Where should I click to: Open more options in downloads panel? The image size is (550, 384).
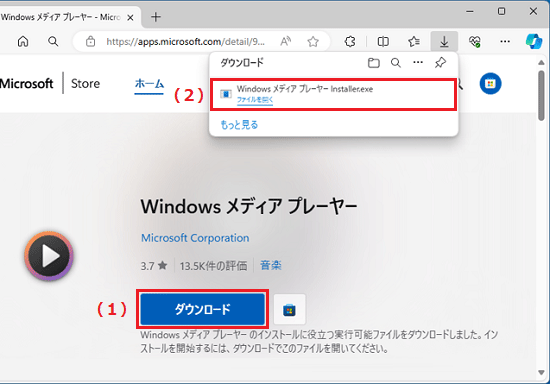pos(418,62)
